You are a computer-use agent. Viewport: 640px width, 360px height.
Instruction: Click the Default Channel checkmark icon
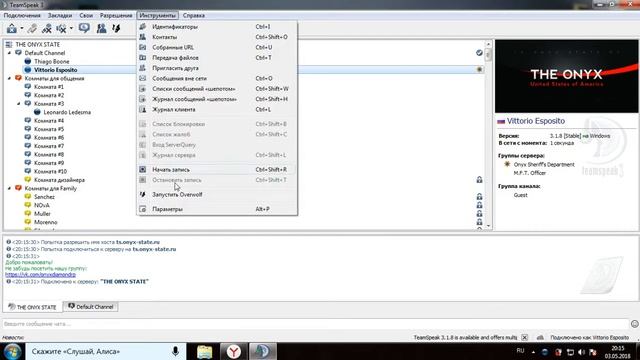point(479,53)
